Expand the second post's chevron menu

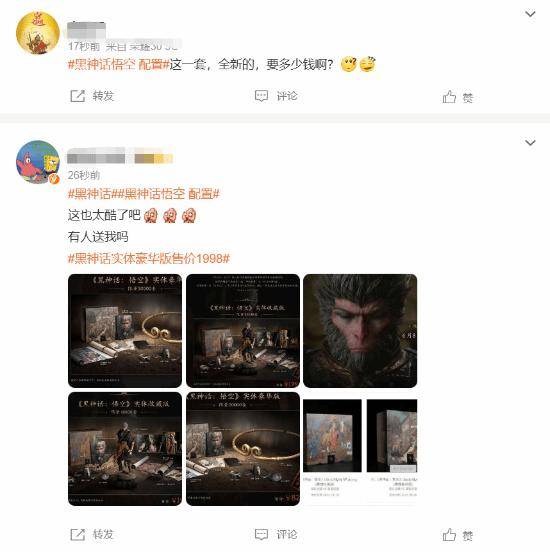pos(530,143)
